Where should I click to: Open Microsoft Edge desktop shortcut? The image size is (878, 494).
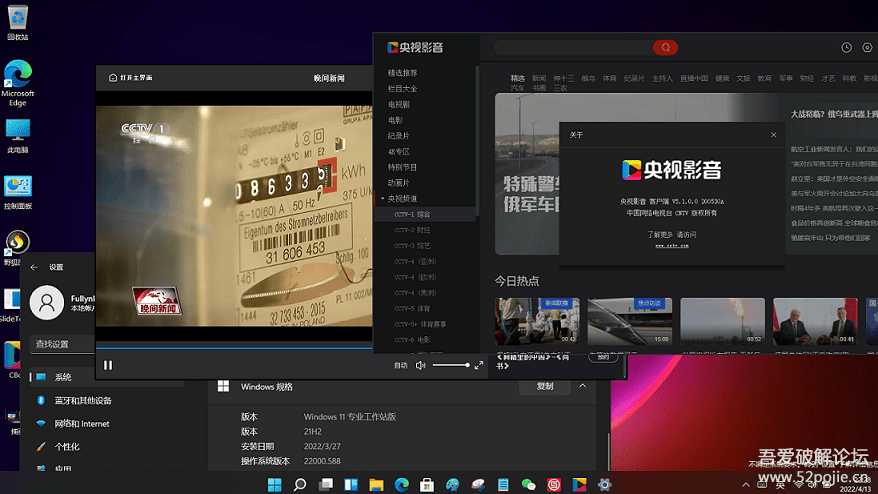17,82
